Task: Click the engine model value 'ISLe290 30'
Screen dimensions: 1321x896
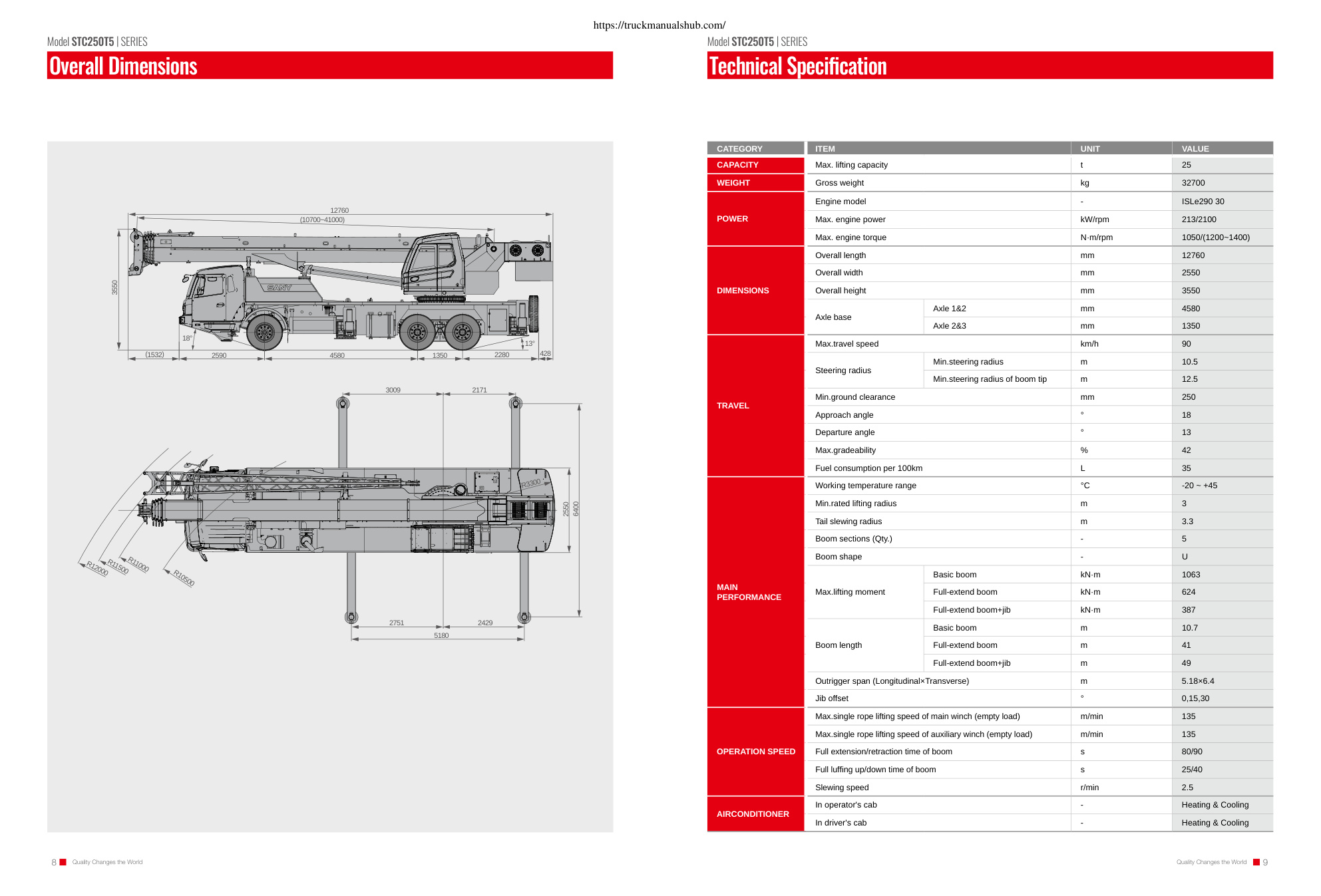Action: point(1203,202)
